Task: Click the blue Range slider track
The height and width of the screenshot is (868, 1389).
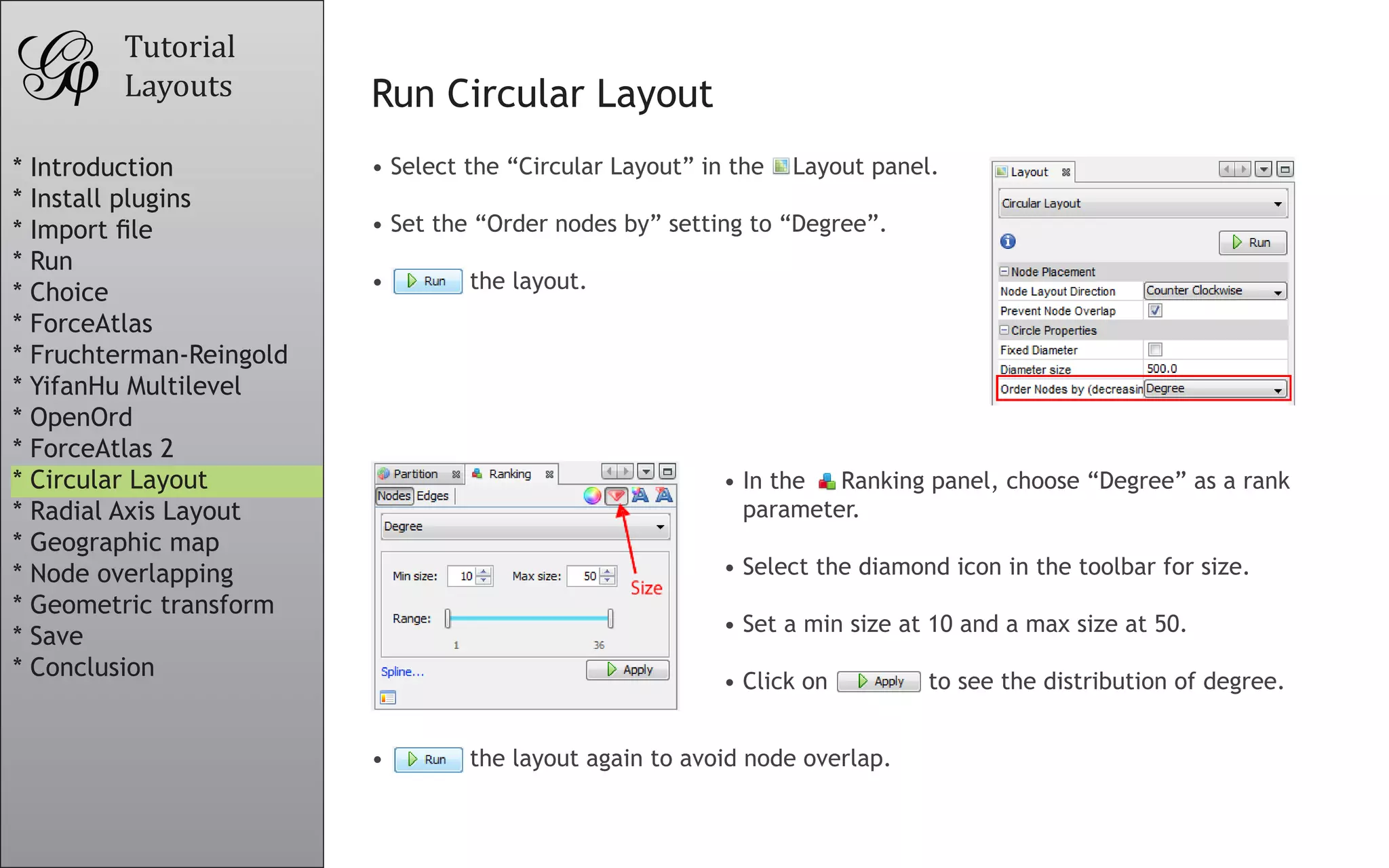Action: (x=529, y=618)
